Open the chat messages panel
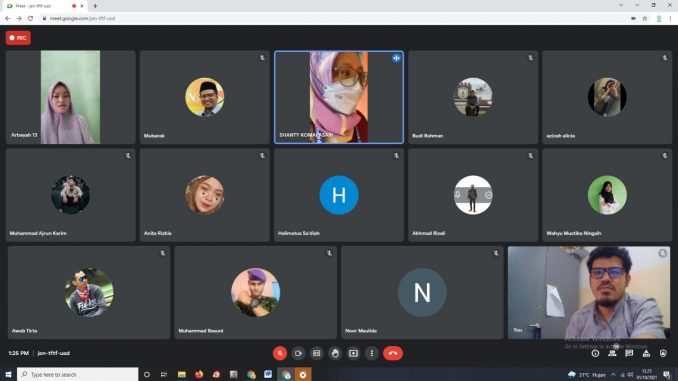678x381 pixels. pyautogui.click(x=629, y=353)
